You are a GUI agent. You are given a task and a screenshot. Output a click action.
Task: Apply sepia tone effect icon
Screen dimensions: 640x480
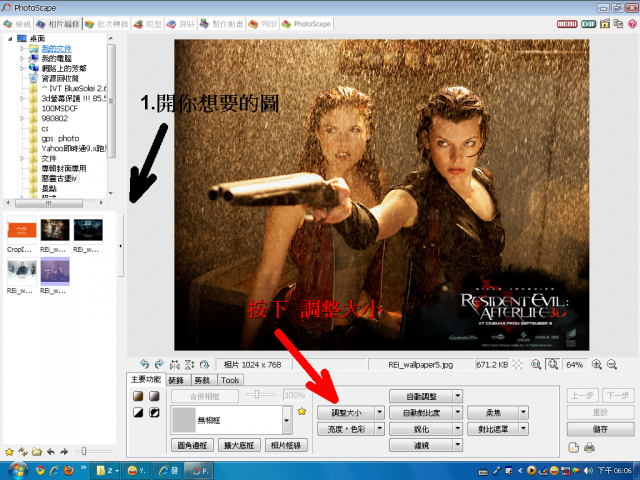click(x=138, y=396)
